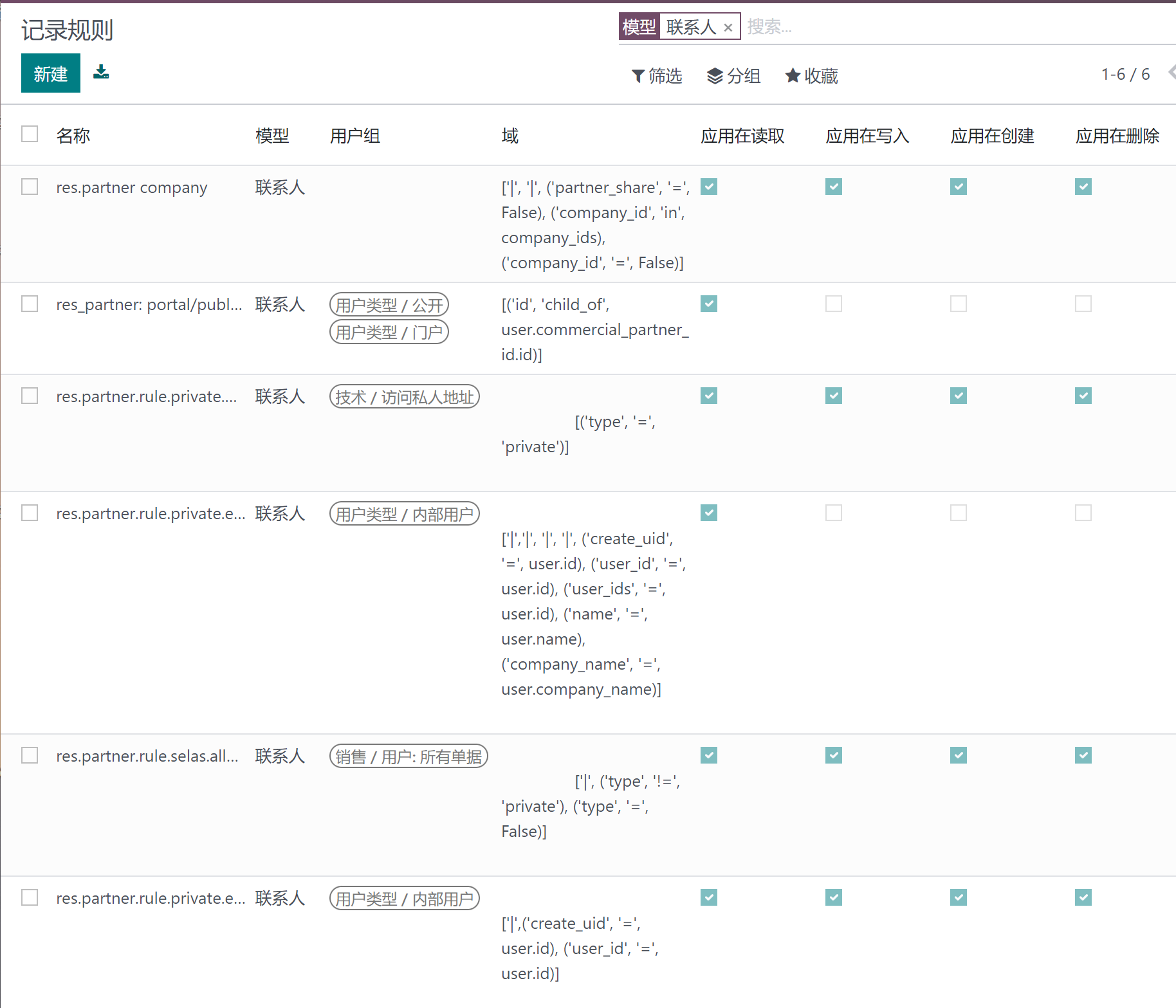Open the res.partner company record rule
This screenshot has height=1008, width=1176.
coord(132,187)
